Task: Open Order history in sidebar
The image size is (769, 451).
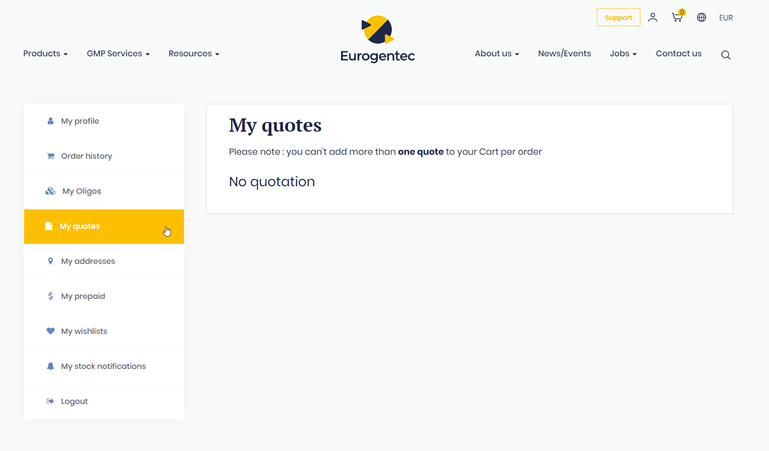Action: pos(86,156)
